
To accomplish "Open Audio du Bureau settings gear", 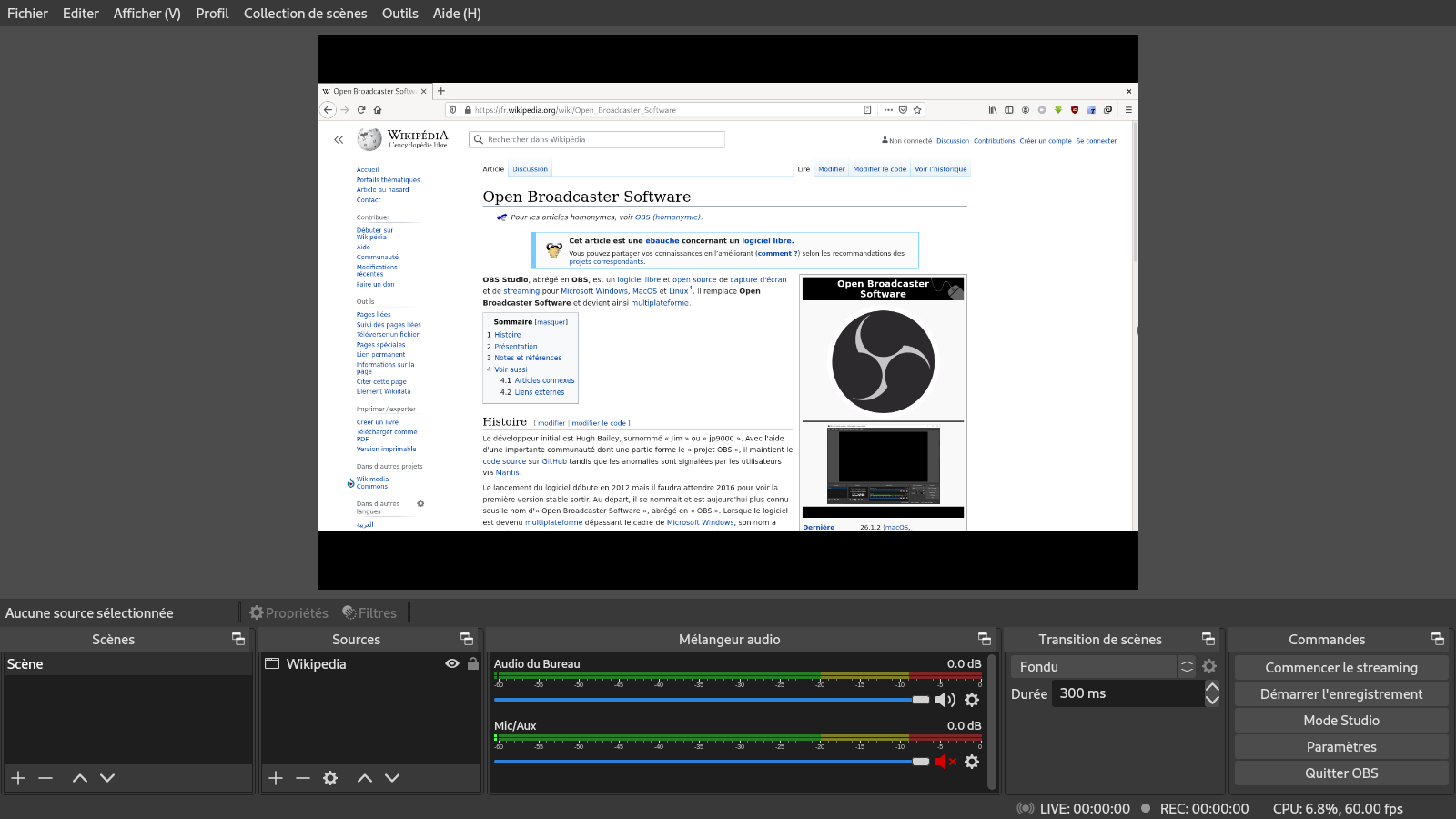I will [x=972, y=700].
